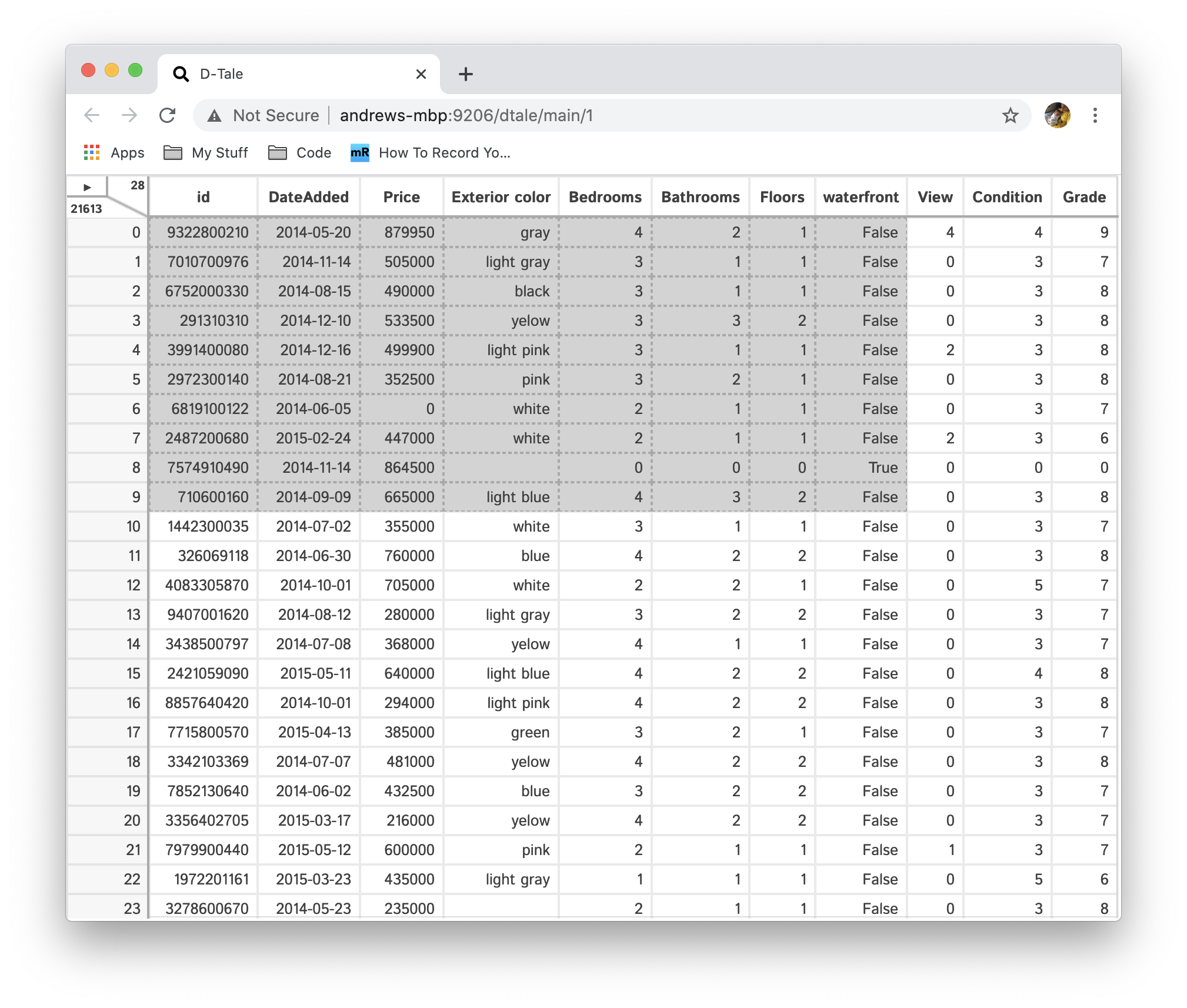Open the Chrome three-dot menu
Screen dimensions: 1187x1008
(1095, 115)
